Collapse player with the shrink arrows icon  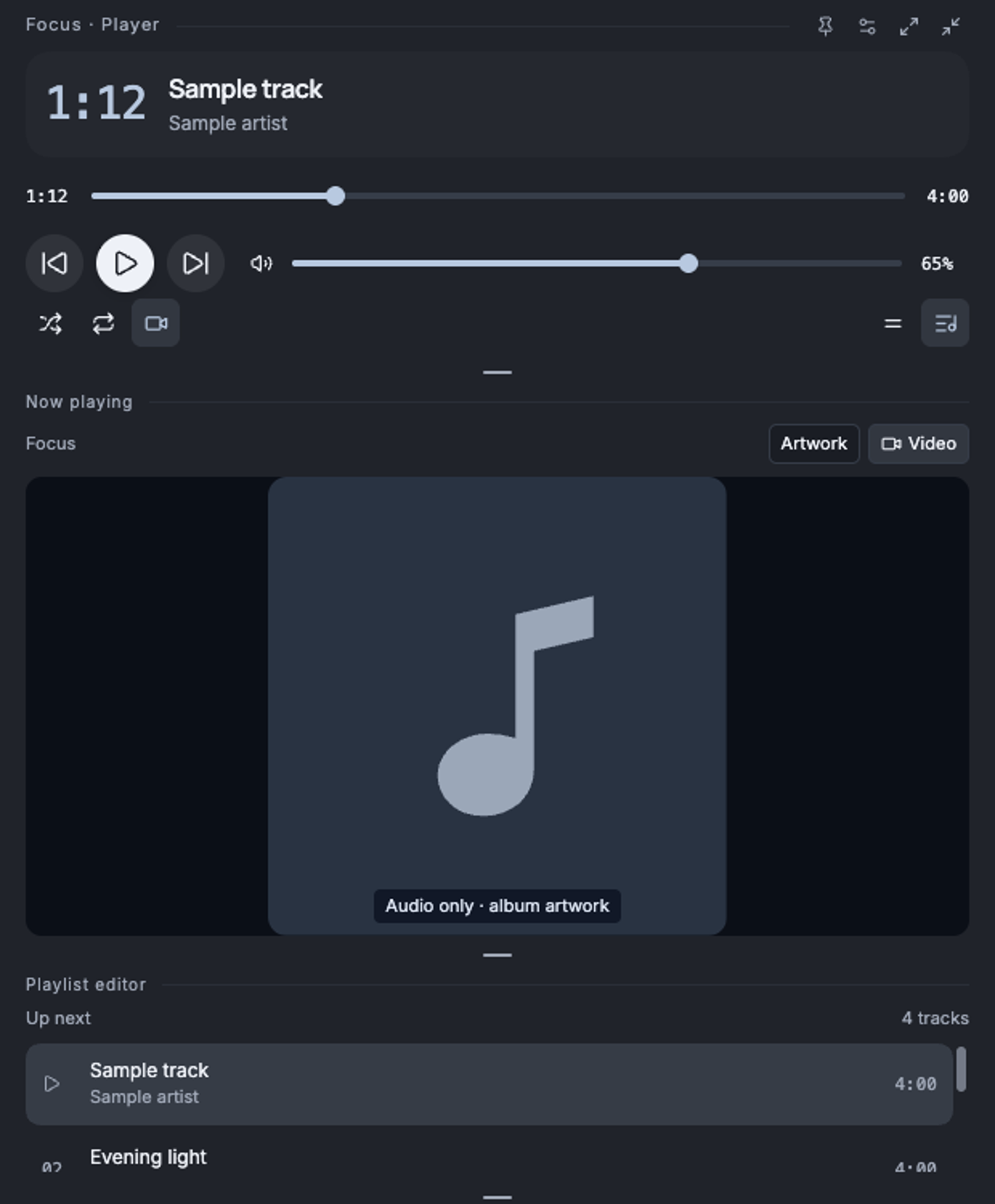point(950,26)
